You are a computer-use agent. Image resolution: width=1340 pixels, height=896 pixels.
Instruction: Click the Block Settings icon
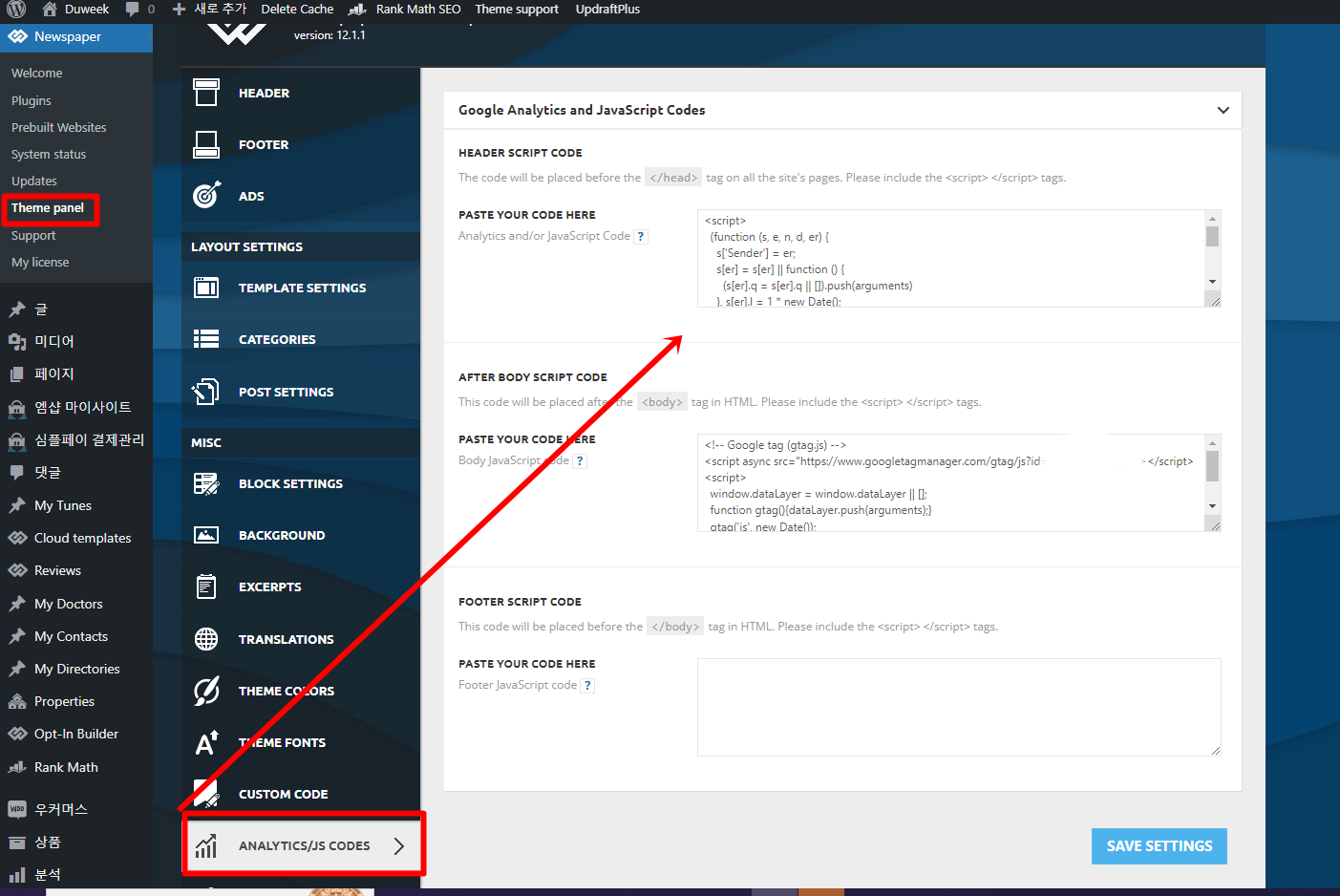[206, 483]
